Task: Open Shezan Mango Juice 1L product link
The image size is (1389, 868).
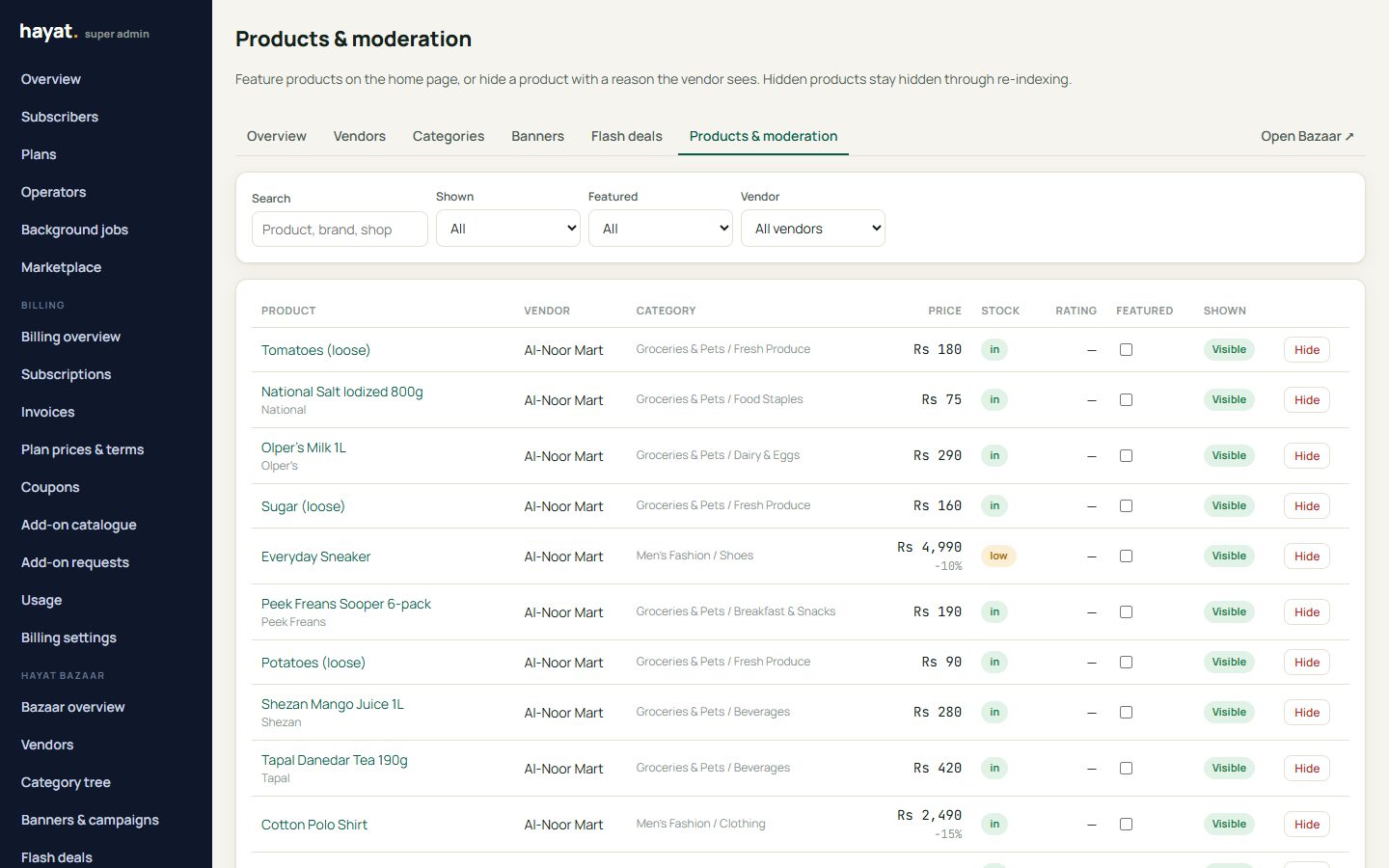Action: (333, 704)
